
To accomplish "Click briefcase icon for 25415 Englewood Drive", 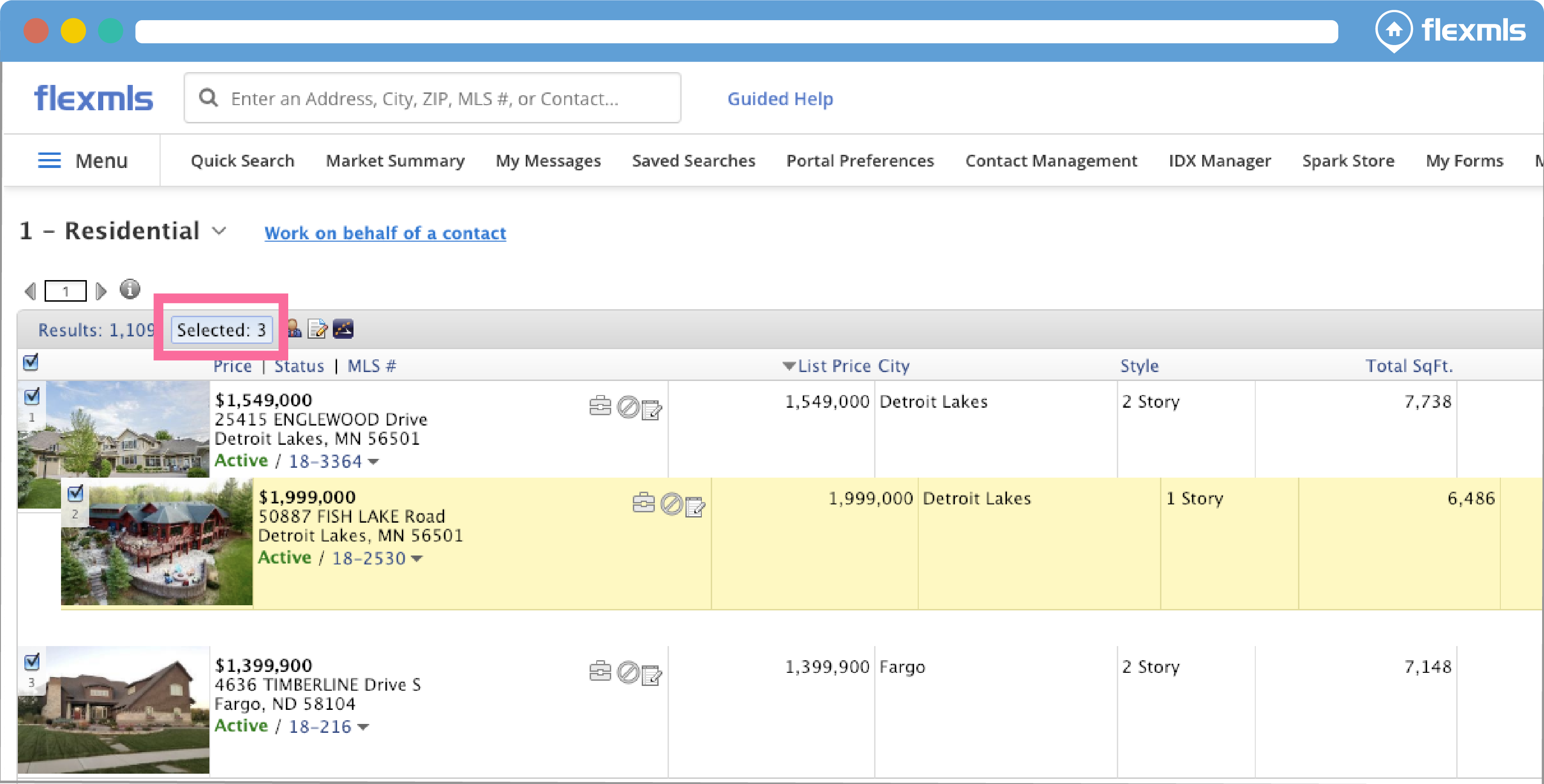I will [x=599, y=407].
